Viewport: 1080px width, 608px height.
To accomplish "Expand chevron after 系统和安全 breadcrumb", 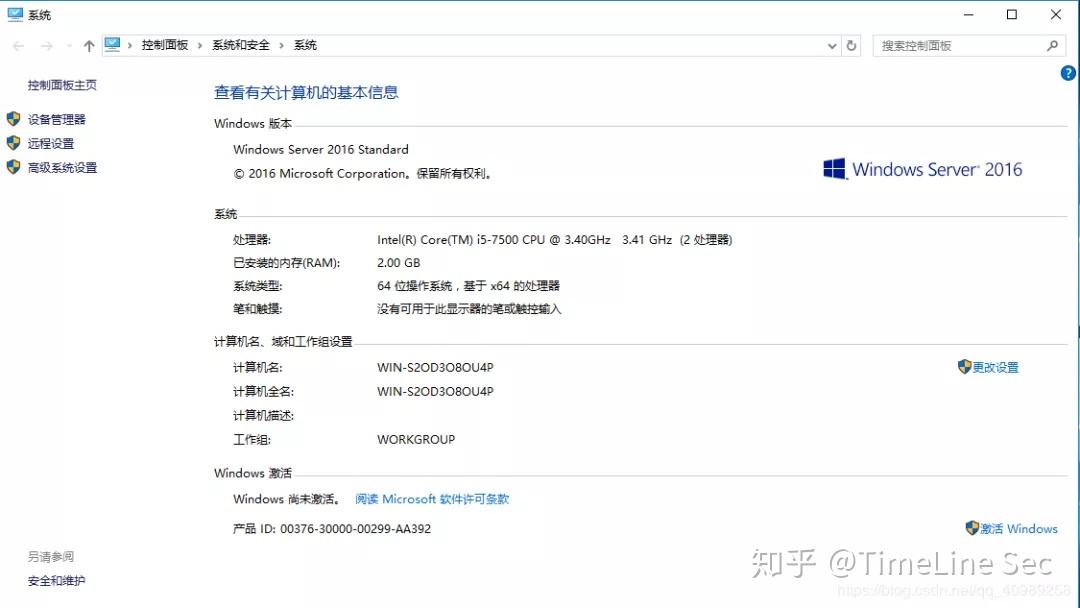I will [x=282, y=45].
